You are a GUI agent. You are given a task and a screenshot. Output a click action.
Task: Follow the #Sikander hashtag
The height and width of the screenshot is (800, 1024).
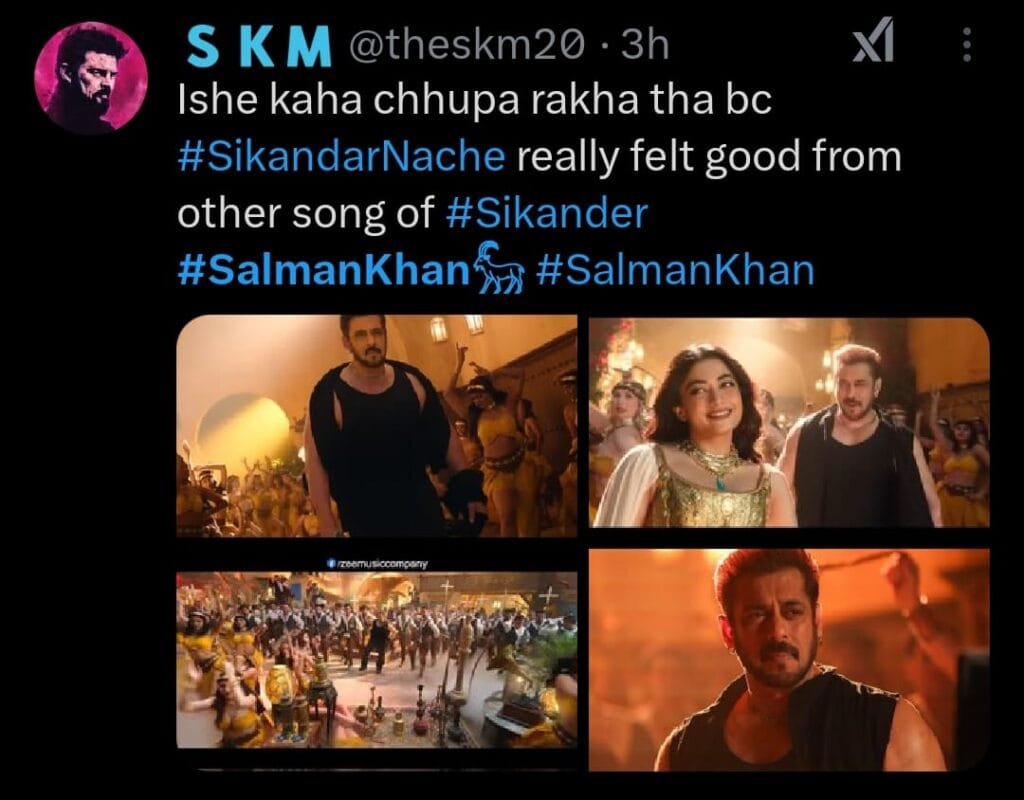[547, 213]
